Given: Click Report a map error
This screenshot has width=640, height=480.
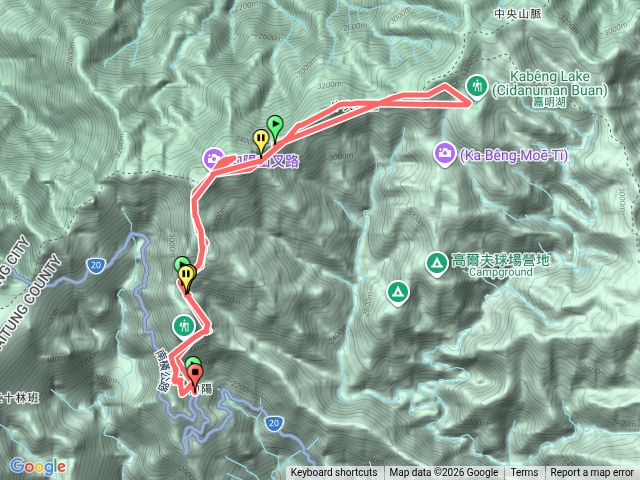Looking at the screenshot, I should coord(592,473).
